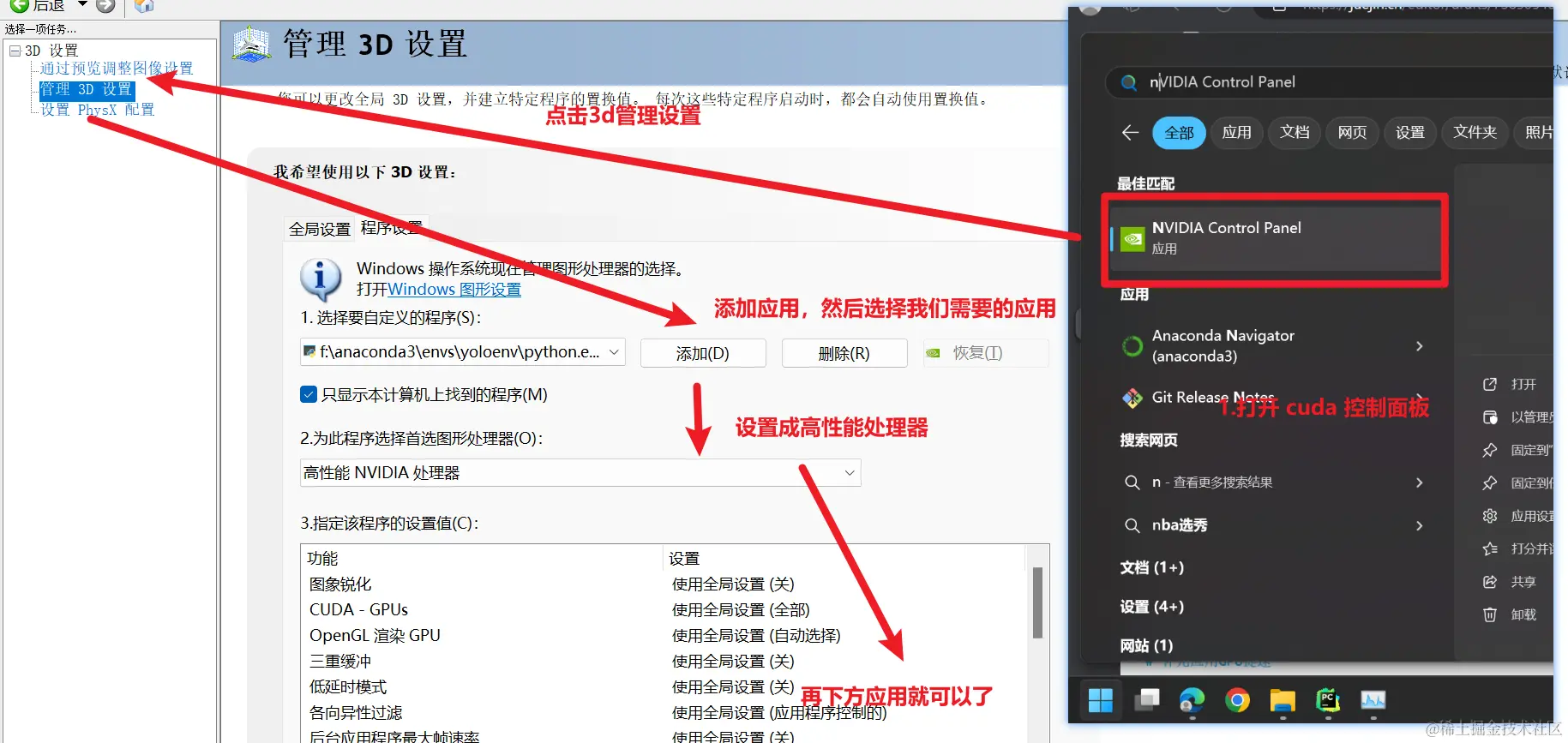Collapse the 3D 设置 tree node
1568x743 pixels.
[15, 51]
